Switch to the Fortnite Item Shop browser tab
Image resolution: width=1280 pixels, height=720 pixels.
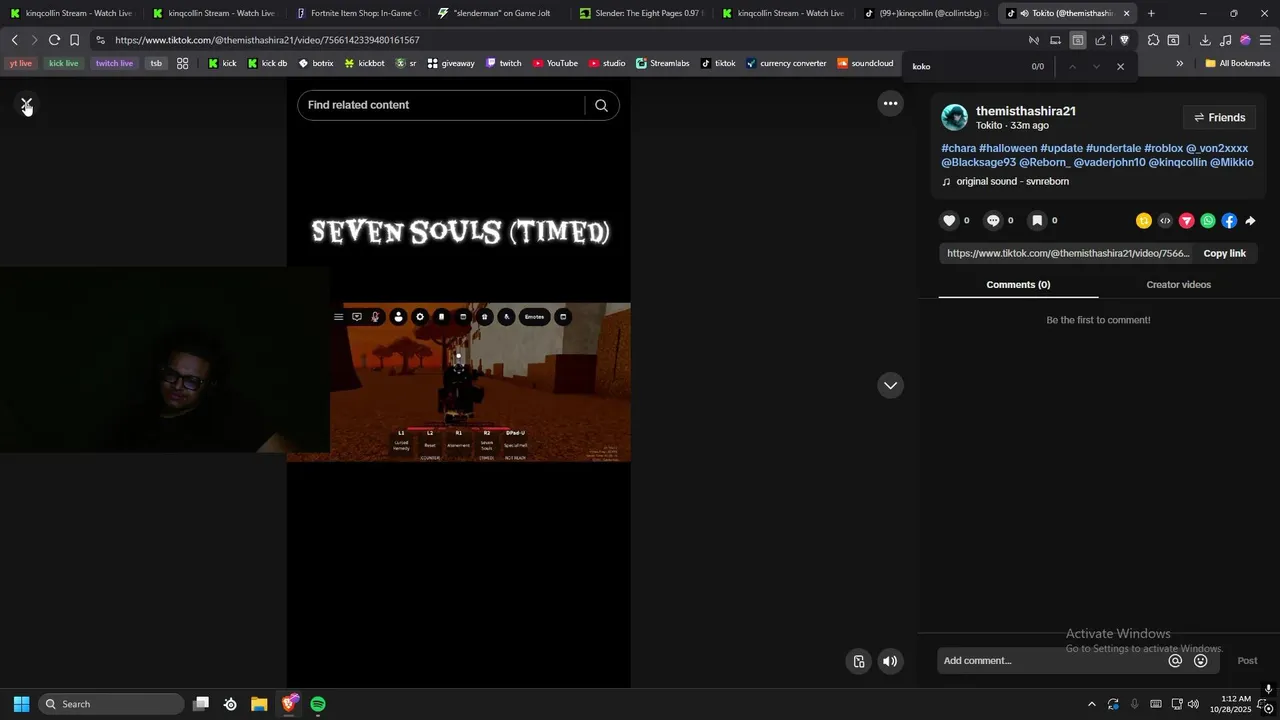(x=357, y=13)
